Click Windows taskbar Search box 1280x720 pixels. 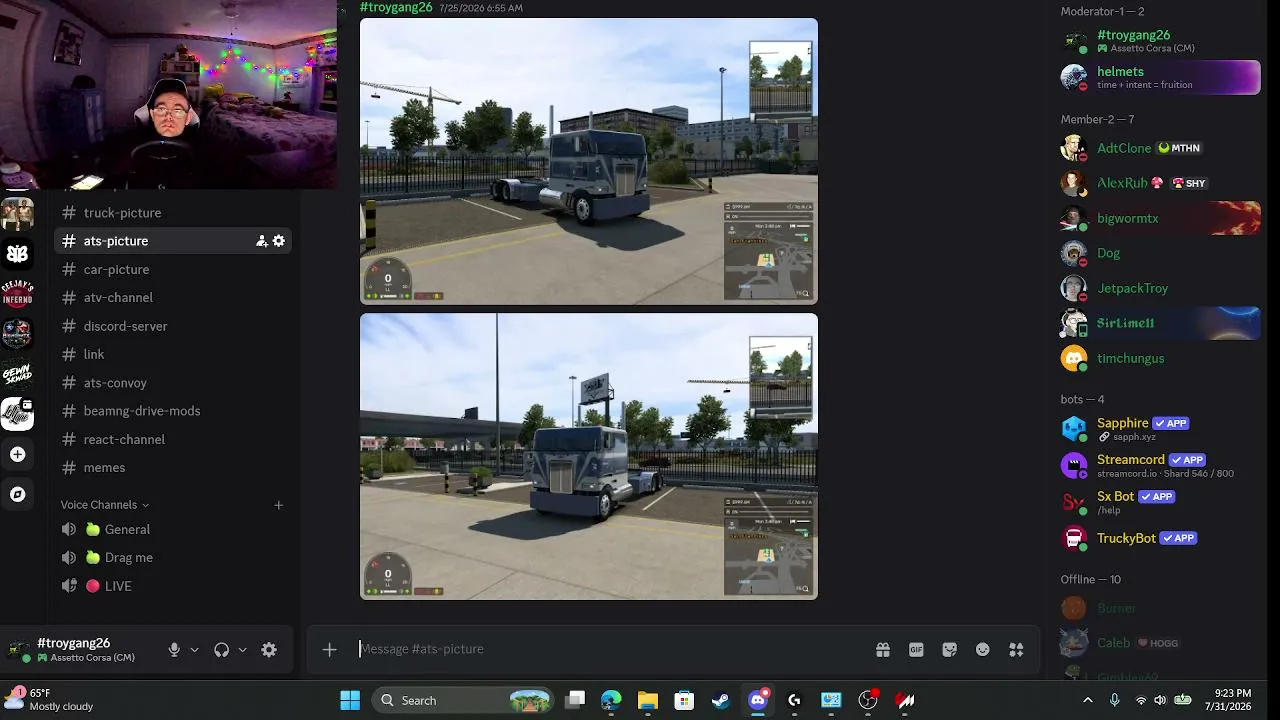[x=463, y=700]
